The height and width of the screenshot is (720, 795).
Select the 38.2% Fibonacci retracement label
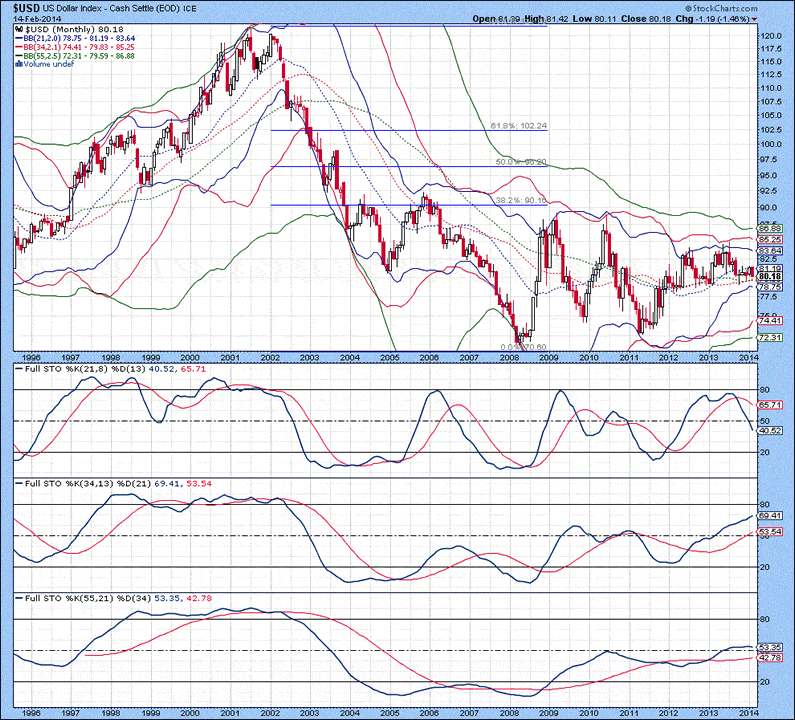pos(520,201)
